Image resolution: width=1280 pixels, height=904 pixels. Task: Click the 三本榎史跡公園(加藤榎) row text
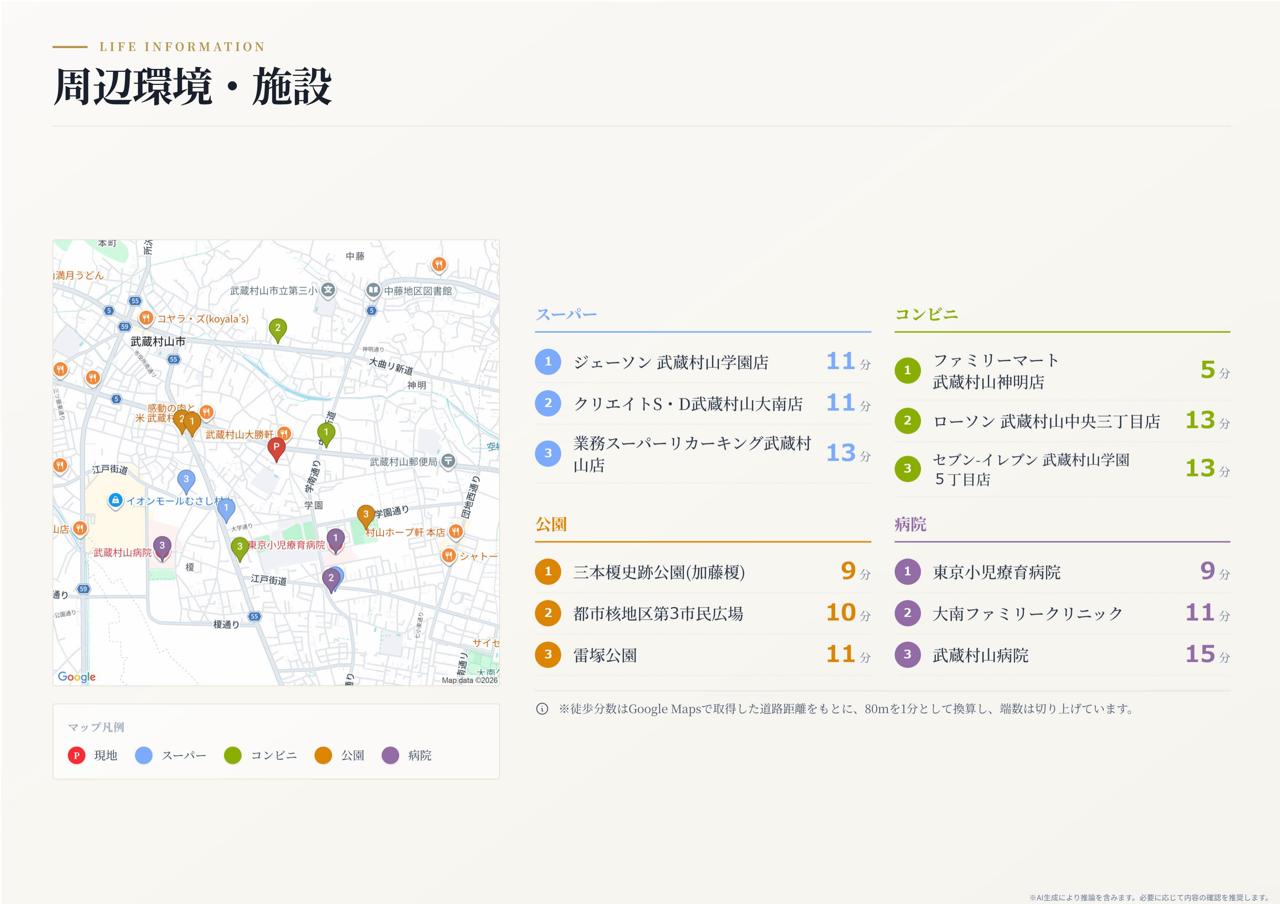point(659,572)
